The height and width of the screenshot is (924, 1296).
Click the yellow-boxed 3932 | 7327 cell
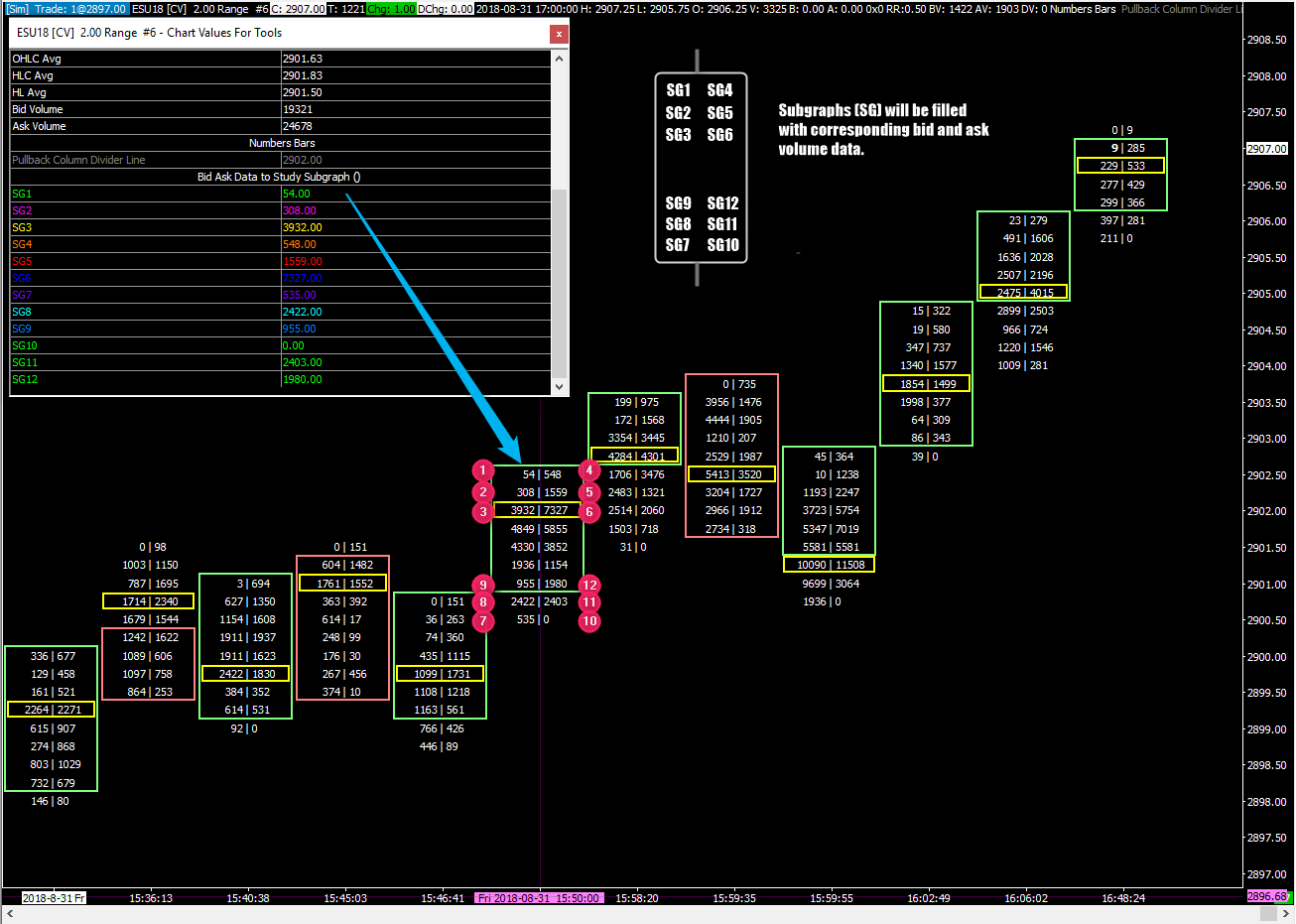tap(538, 511)
